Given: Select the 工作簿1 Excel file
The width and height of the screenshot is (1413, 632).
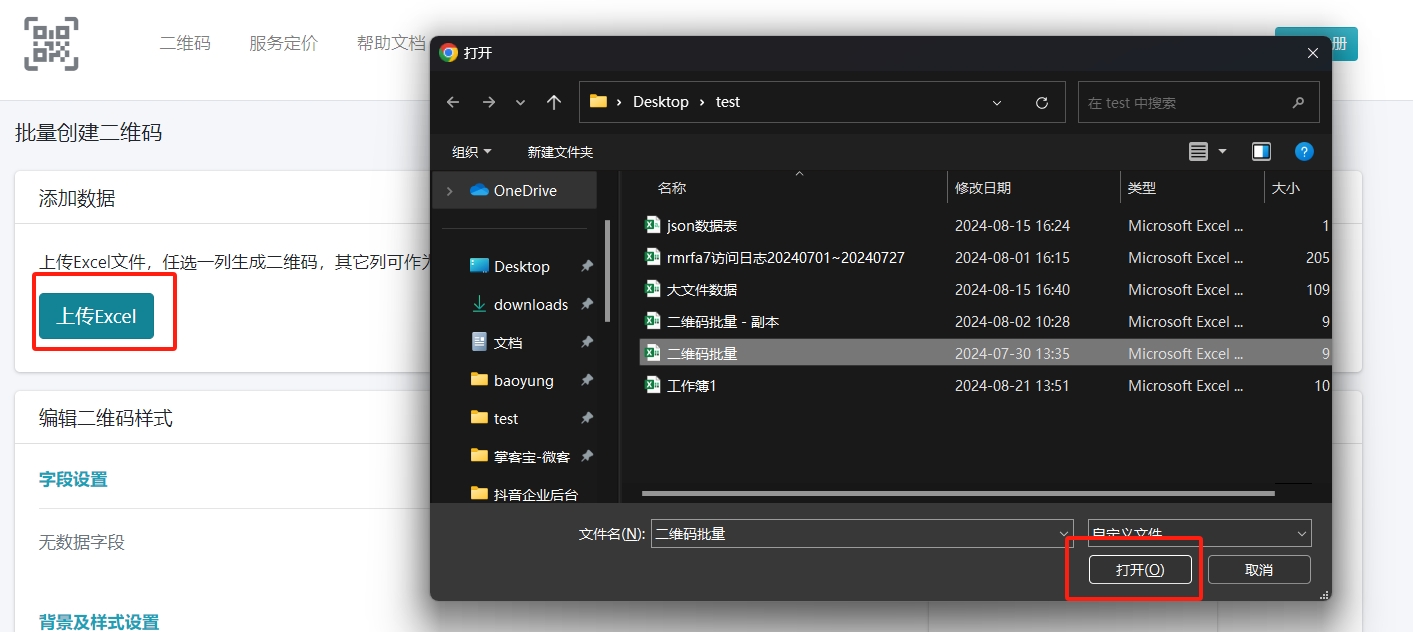Looking at the screenshot, I should [x=691, y=386].
